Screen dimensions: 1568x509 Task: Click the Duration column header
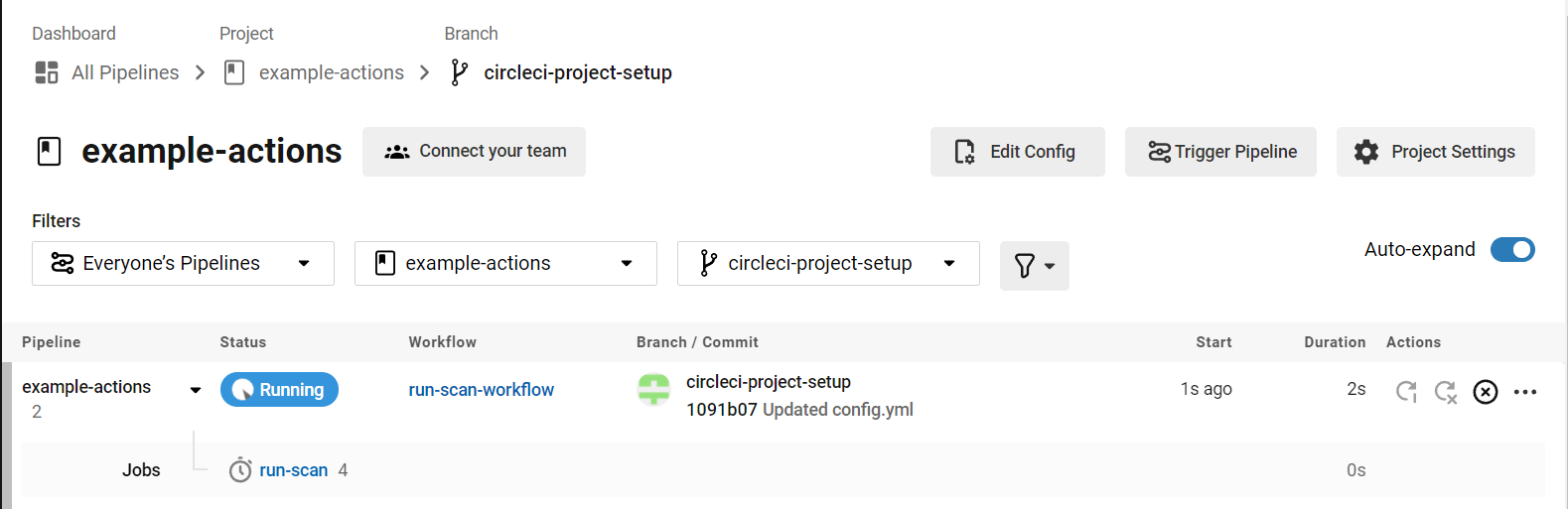click(x=1335, y=342)
